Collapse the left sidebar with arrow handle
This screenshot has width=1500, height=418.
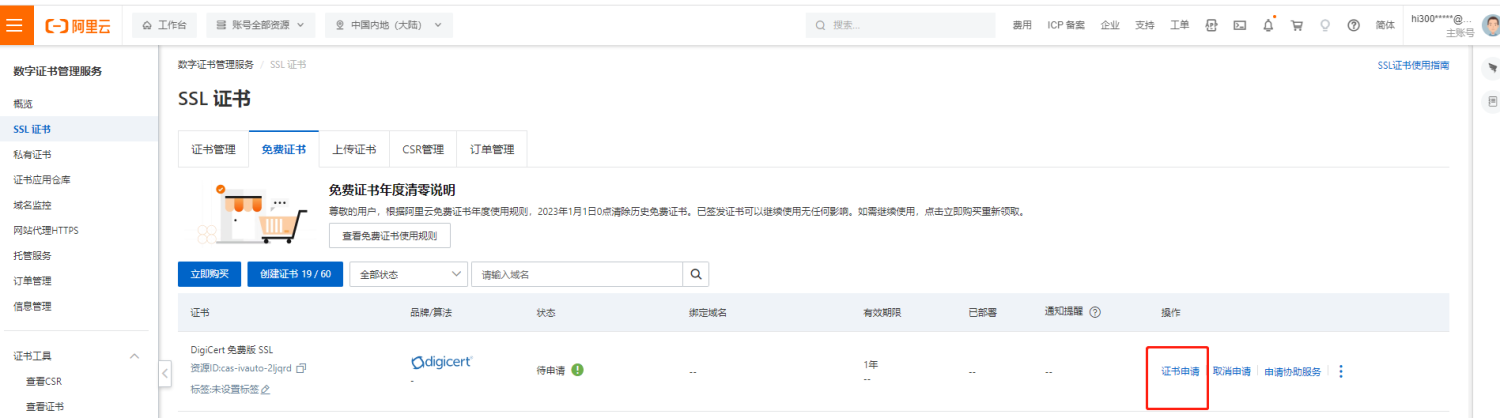(165, 372)
